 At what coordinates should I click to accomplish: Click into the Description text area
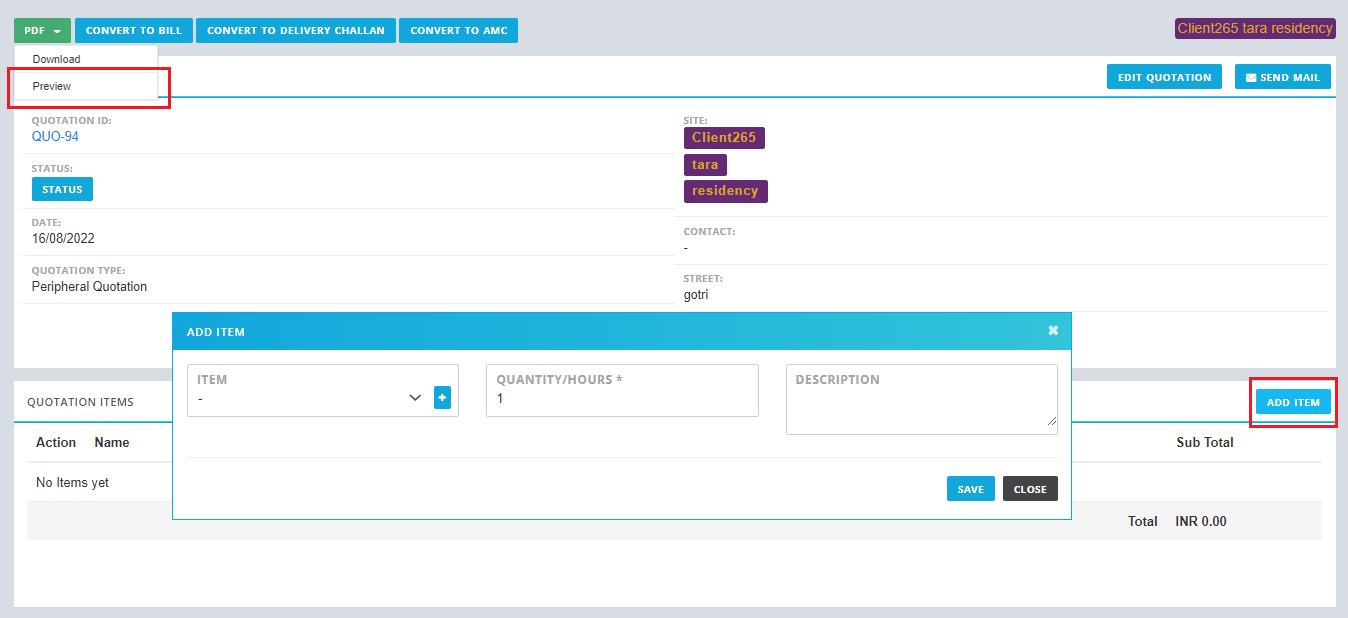click(x=921, y=399)
